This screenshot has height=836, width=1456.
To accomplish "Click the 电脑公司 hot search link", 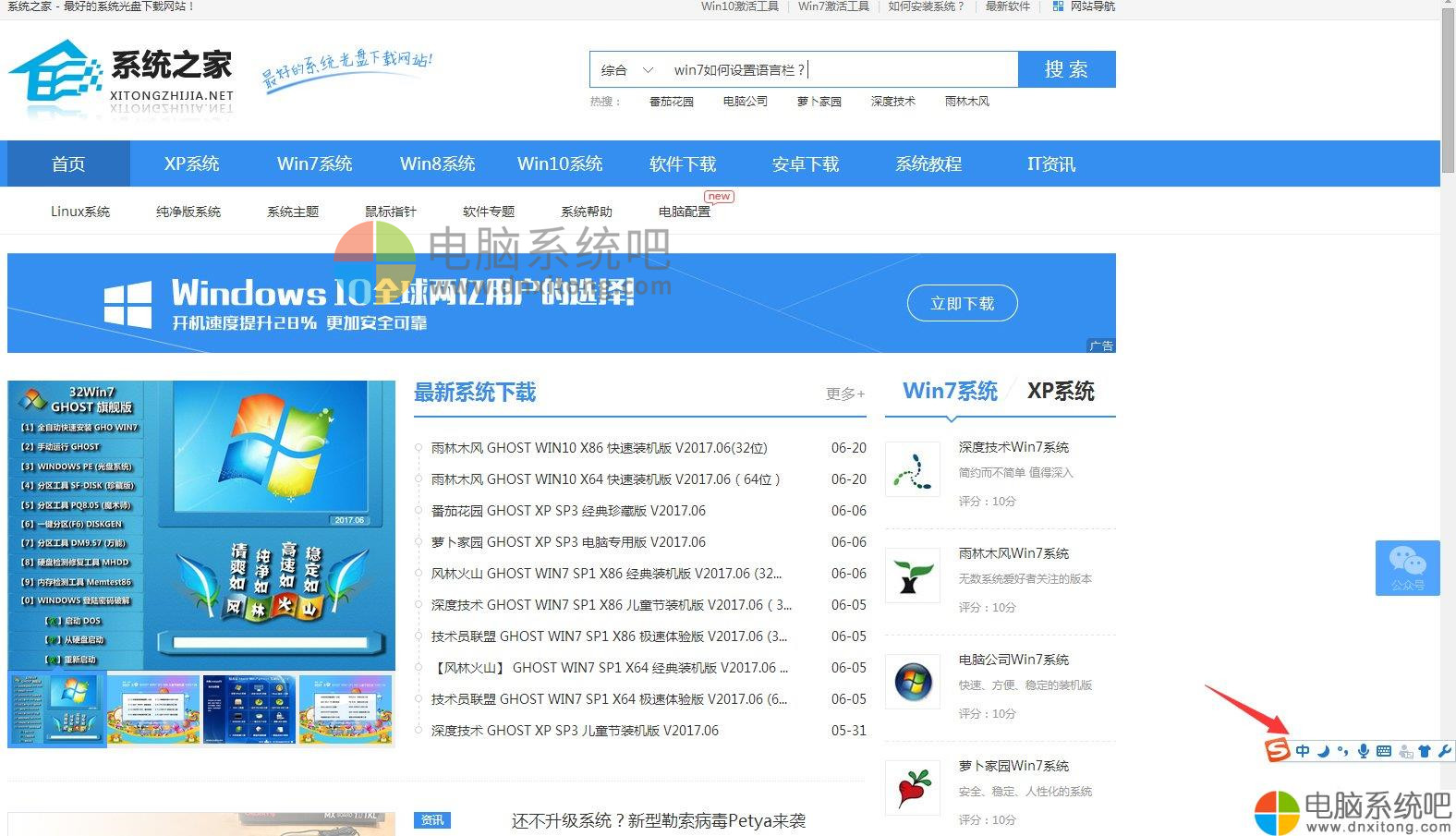I will click(746, 102).
